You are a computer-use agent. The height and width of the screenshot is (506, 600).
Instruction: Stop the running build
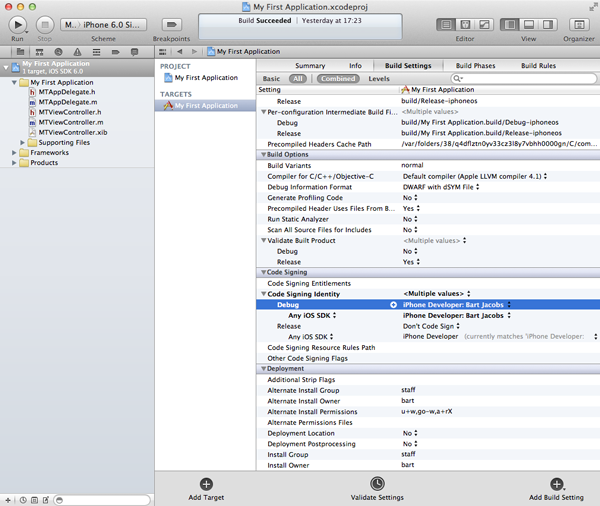(45, 25)
